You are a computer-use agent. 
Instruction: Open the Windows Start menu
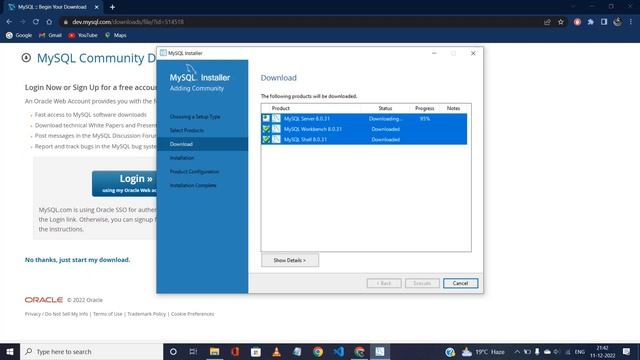(x=10, y=351)
